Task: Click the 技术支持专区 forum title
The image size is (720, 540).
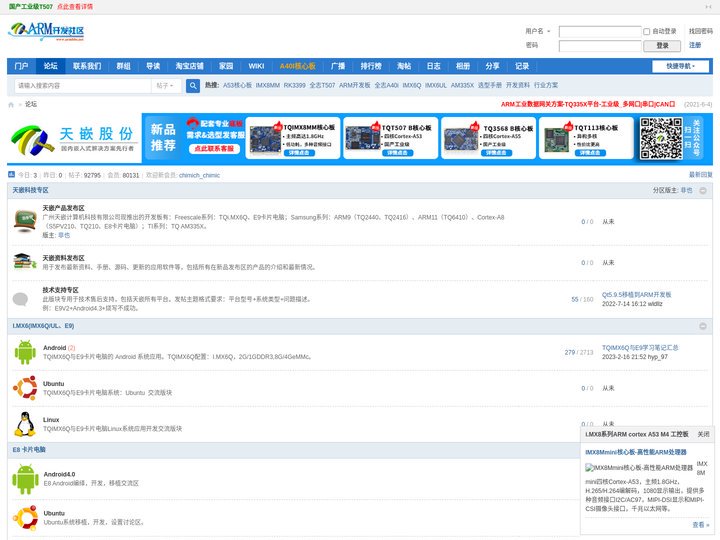Action: (61, 290)
